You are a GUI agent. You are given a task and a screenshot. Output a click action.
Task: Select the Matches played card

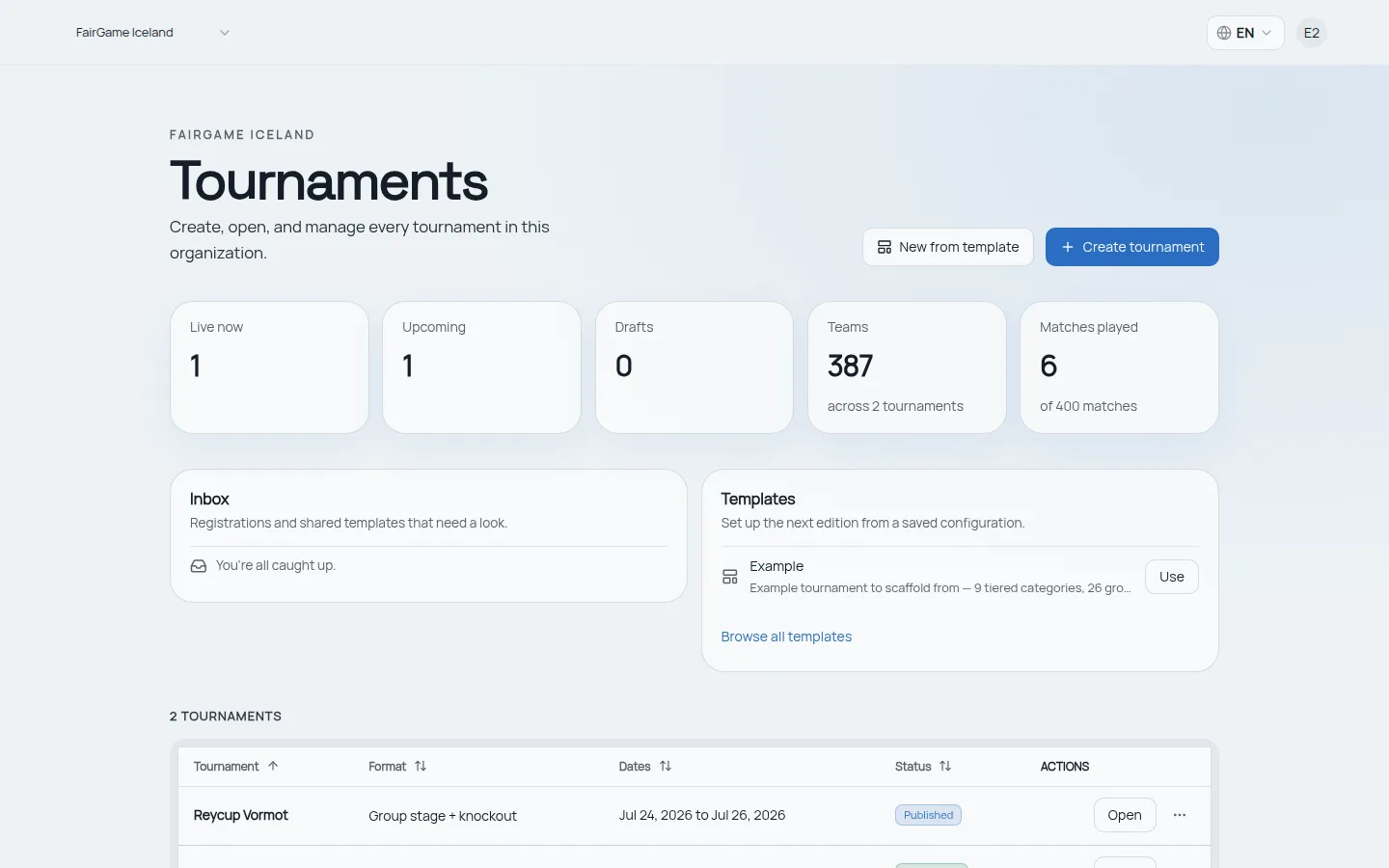pyautogui.click(x=1119, y=367)
